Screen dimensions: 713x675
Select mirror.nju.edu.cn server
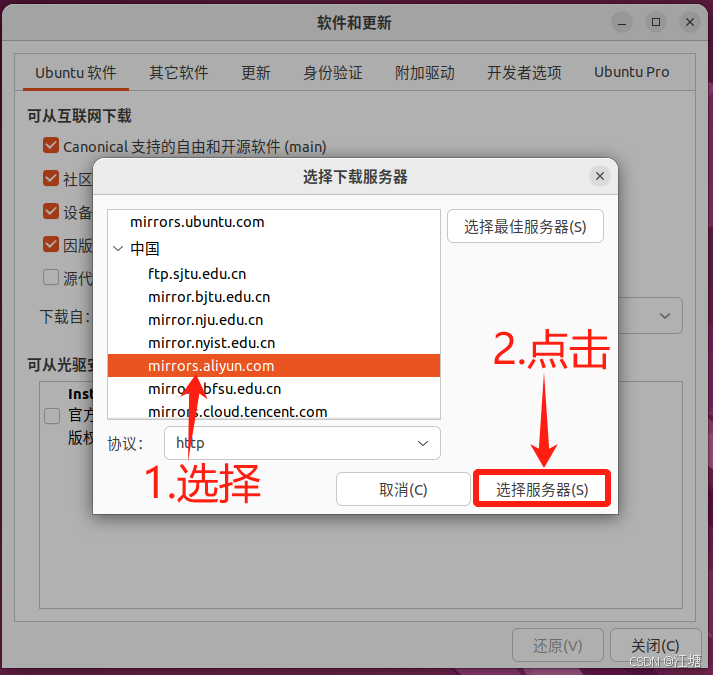click(x=274, y=320)
